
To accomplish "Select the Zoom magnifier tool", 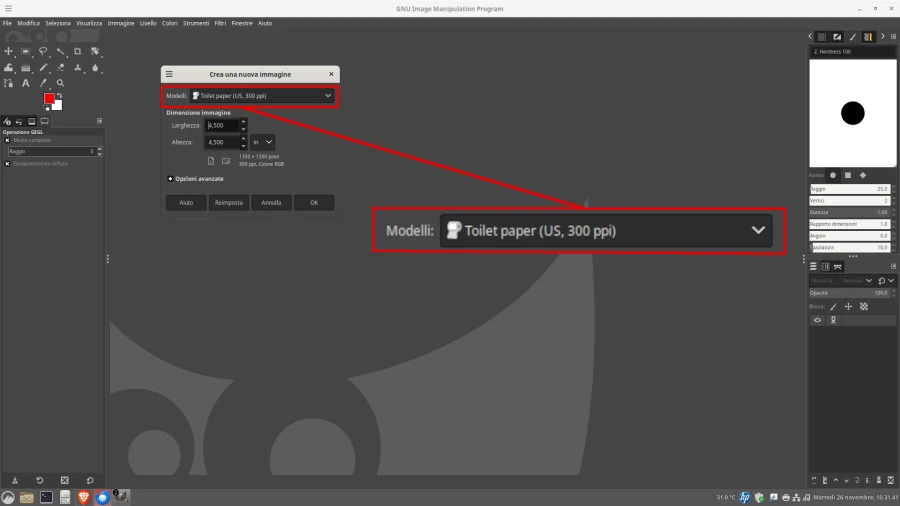I will 60,83.
